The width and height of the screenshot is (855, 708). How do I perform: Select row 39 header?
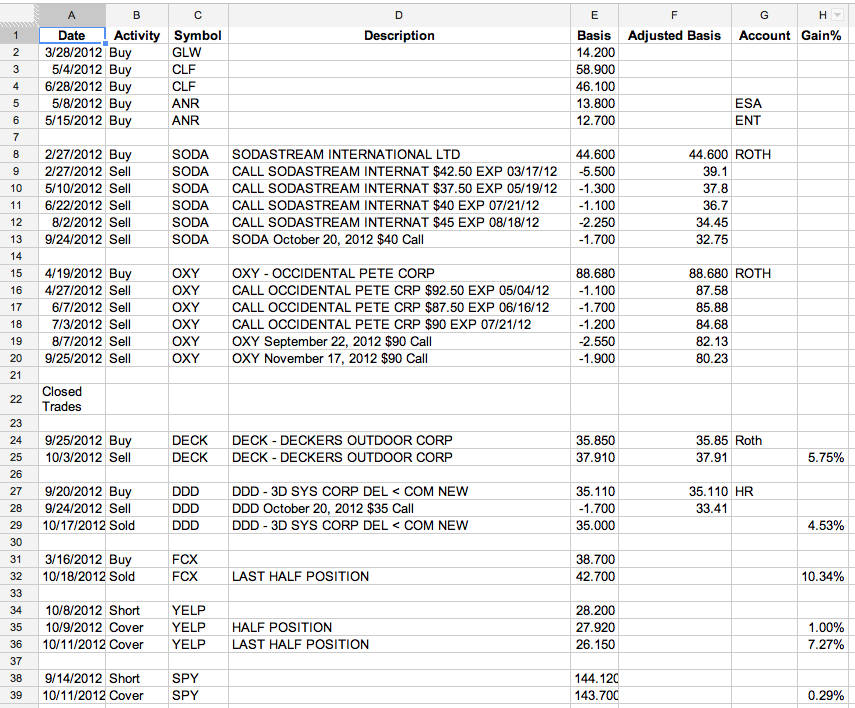(x=16, y=695)
